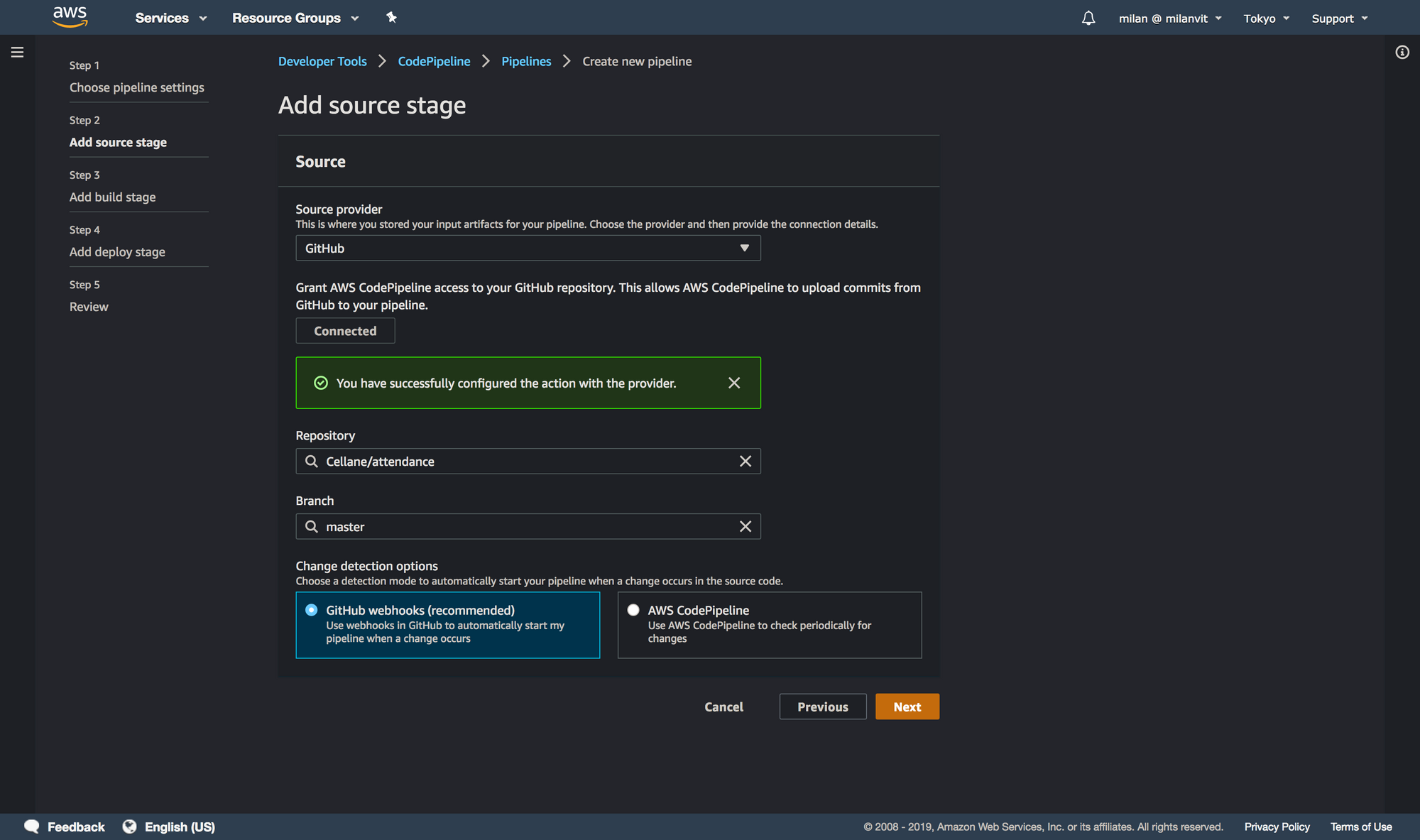Click the Branch search magnifier icon
Viewport: 1420px width, 840px height.
tap(311, 527)
